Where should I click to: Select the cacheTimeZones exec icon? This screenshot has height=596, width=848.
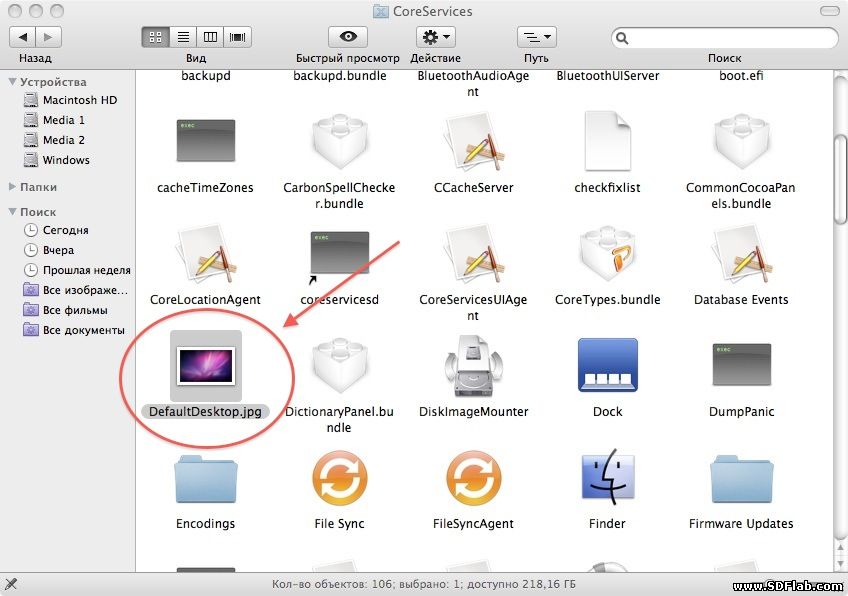point(206,141)
